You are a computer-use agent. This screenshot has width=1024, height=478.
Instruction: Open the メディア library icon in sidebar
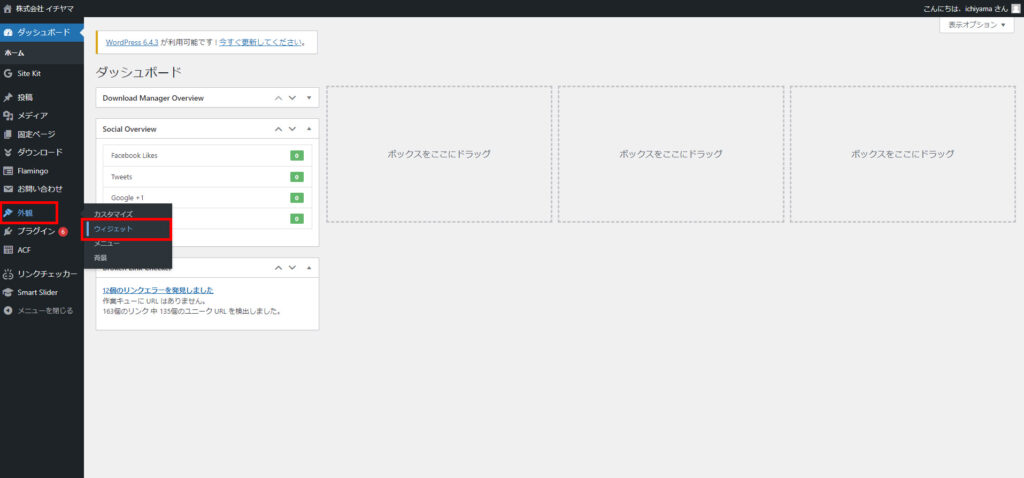pyautogui.click(x=8, y=116)
